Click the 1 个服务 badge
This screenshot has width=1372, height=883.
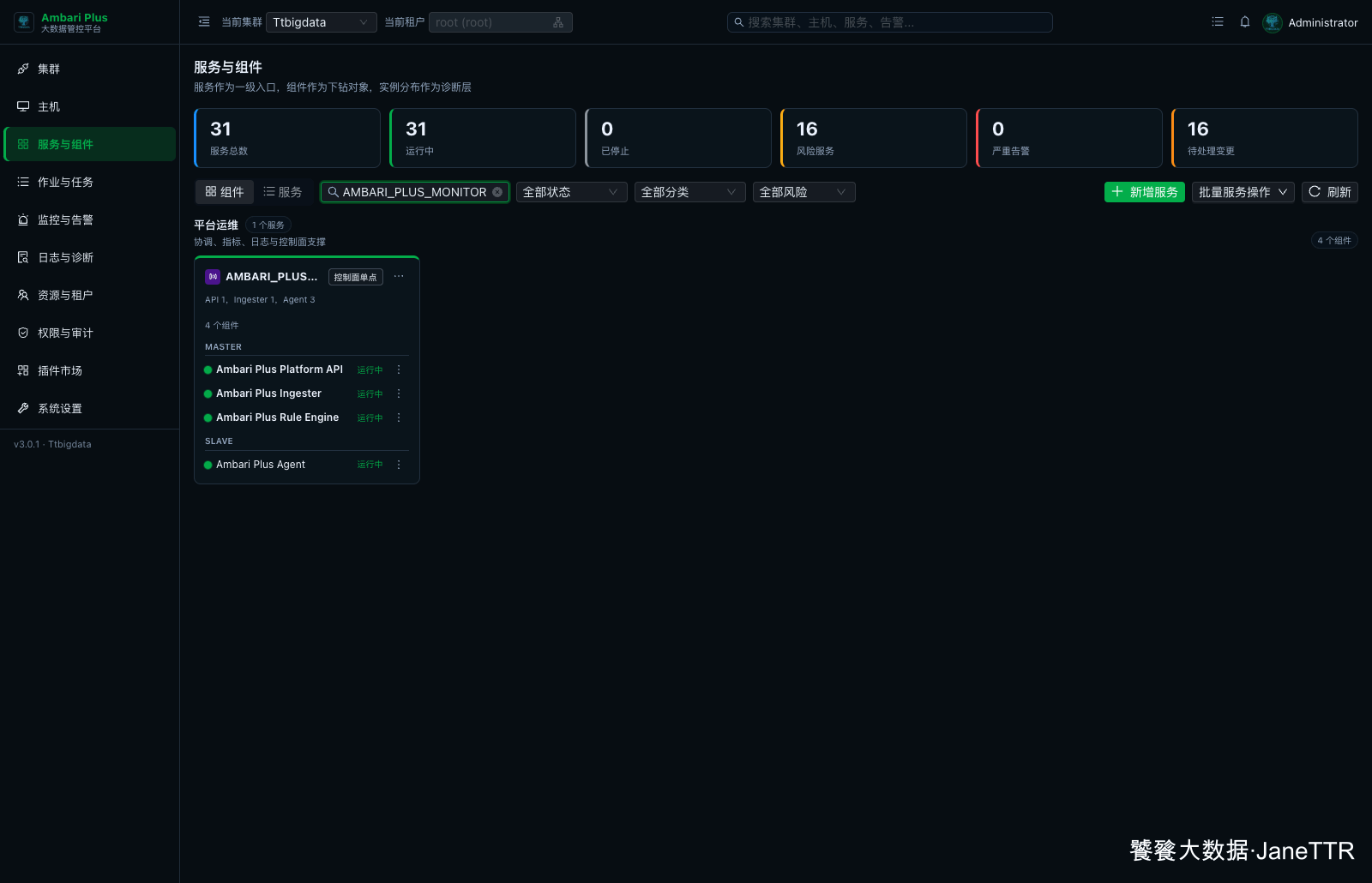[x=268, y=225]
